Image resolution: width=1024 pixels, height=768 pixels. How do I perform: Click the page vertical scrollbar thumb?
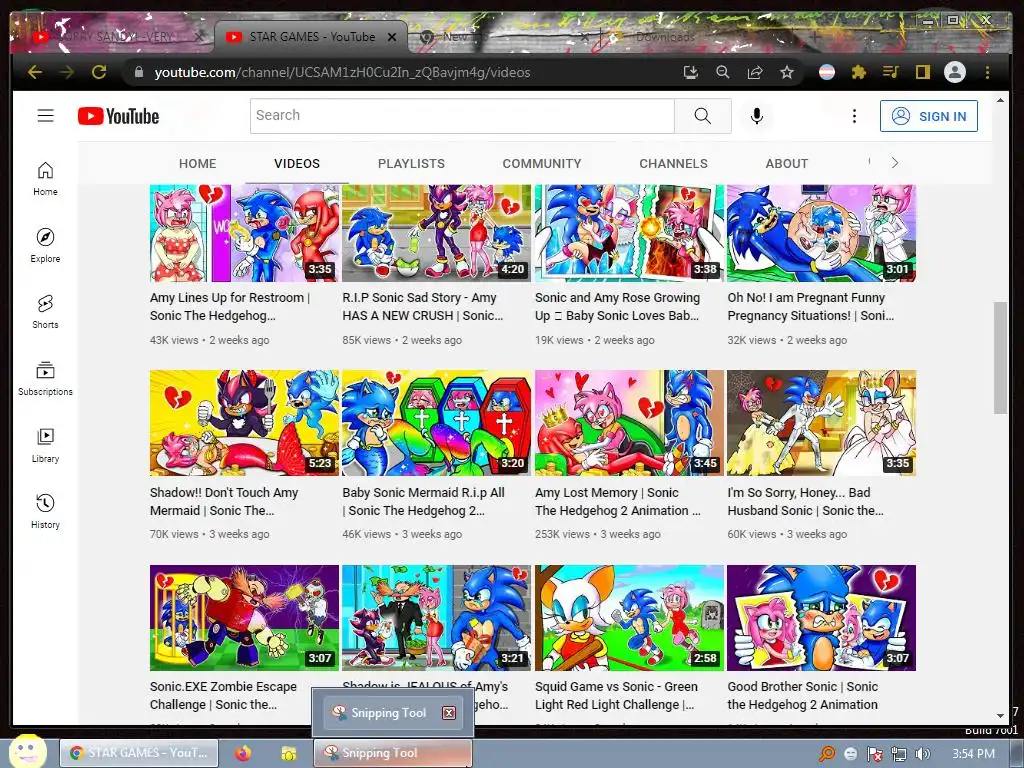1000,357
